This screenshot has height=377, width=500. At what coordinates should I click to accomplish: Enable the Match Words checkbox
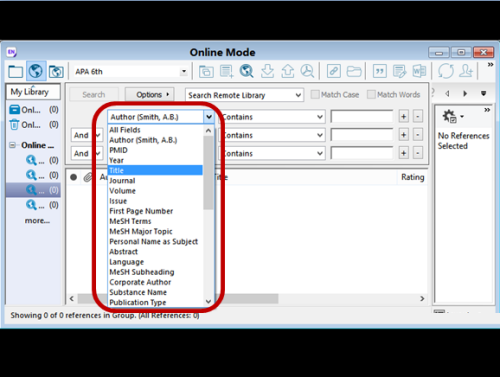371,95
